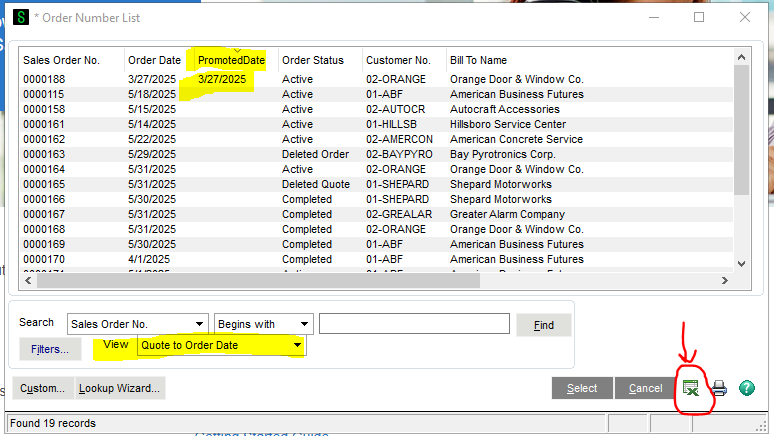The height and width of the screenshot is (436, 774).
Task: Open help with the question mark icon
Action: tap(746, 388)
